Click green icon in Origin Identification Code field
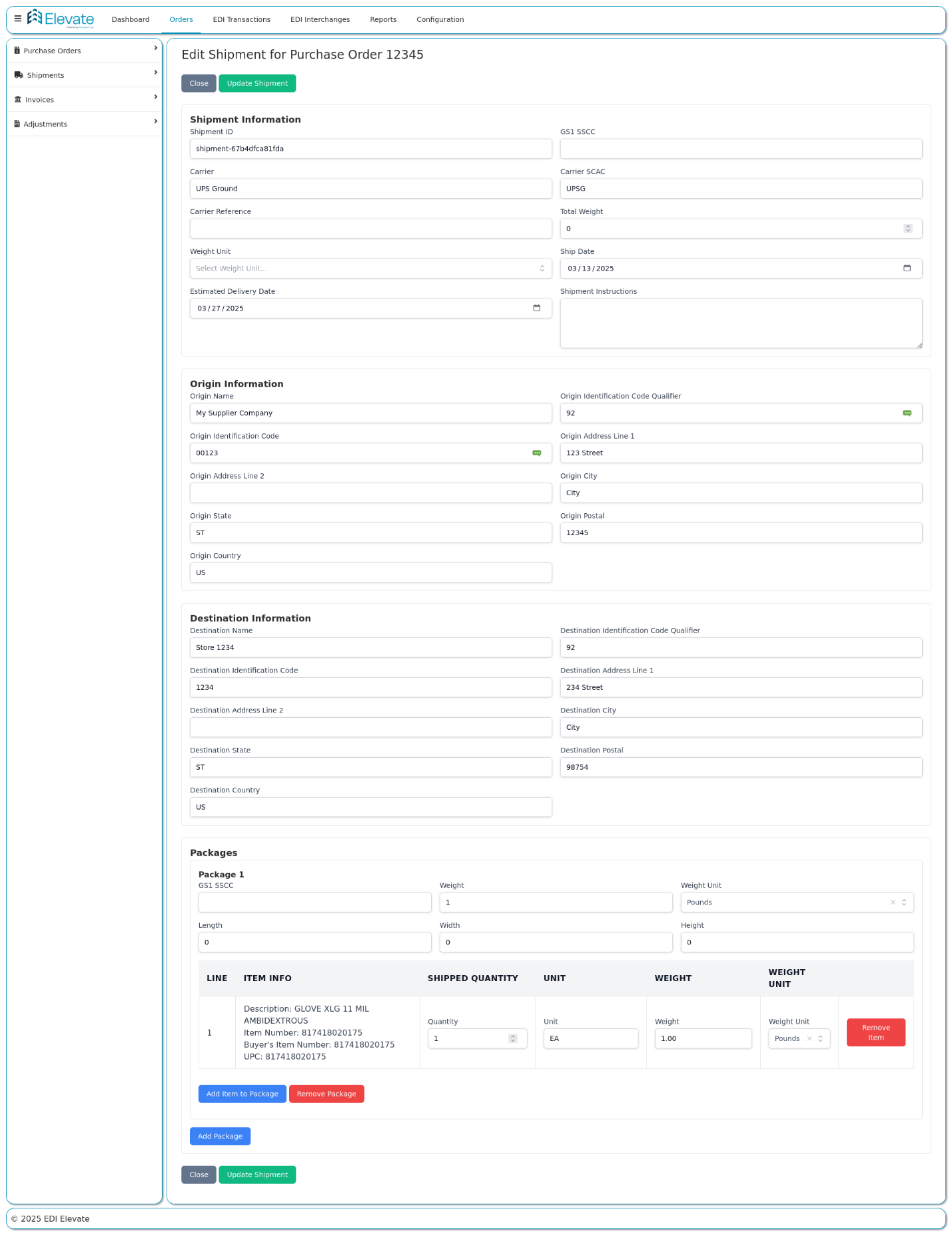Viewport: 952px width, 1235px height. [536, 453]
